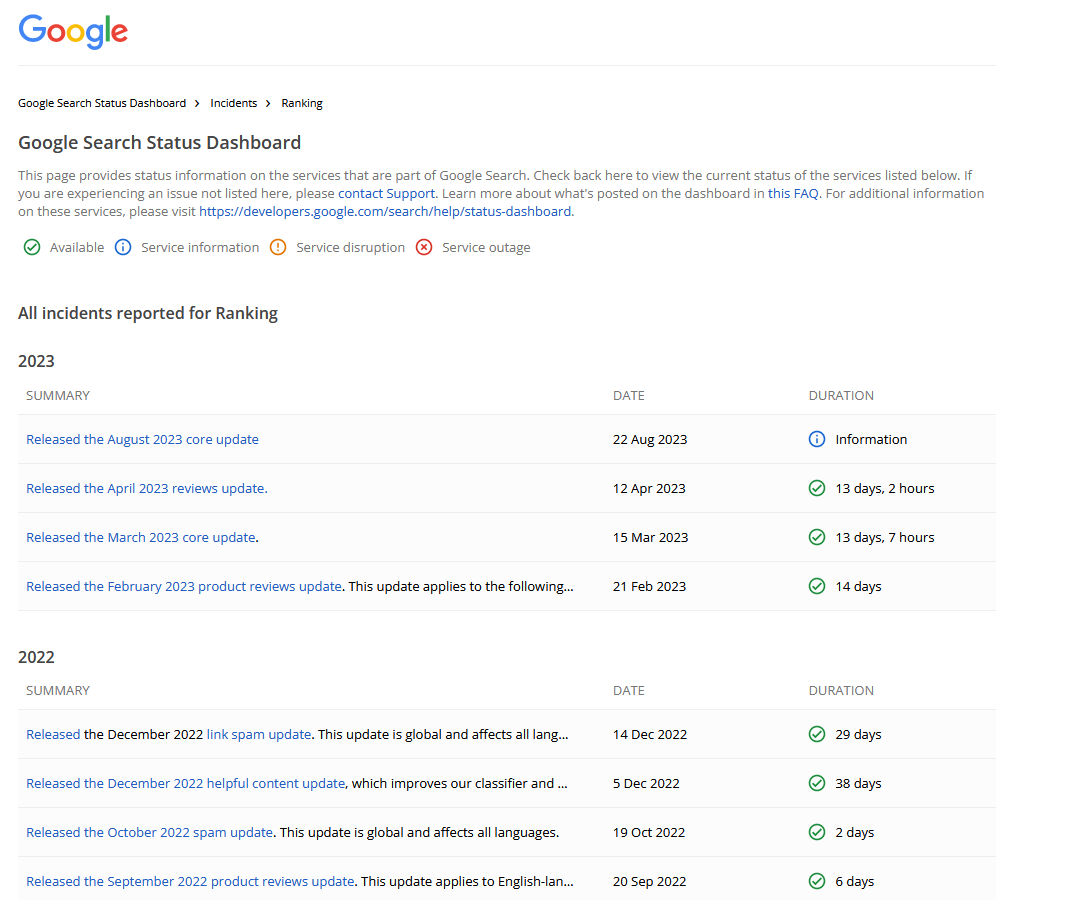Open the December 2022 helpful content update
This screenshot has width=1078, height=900.
pos(186,783)
